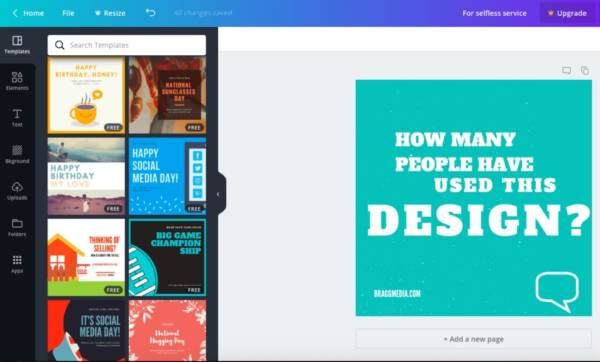Choose the Happy Social Media Day template
The image size is (600, 362).
click(167, 176)
